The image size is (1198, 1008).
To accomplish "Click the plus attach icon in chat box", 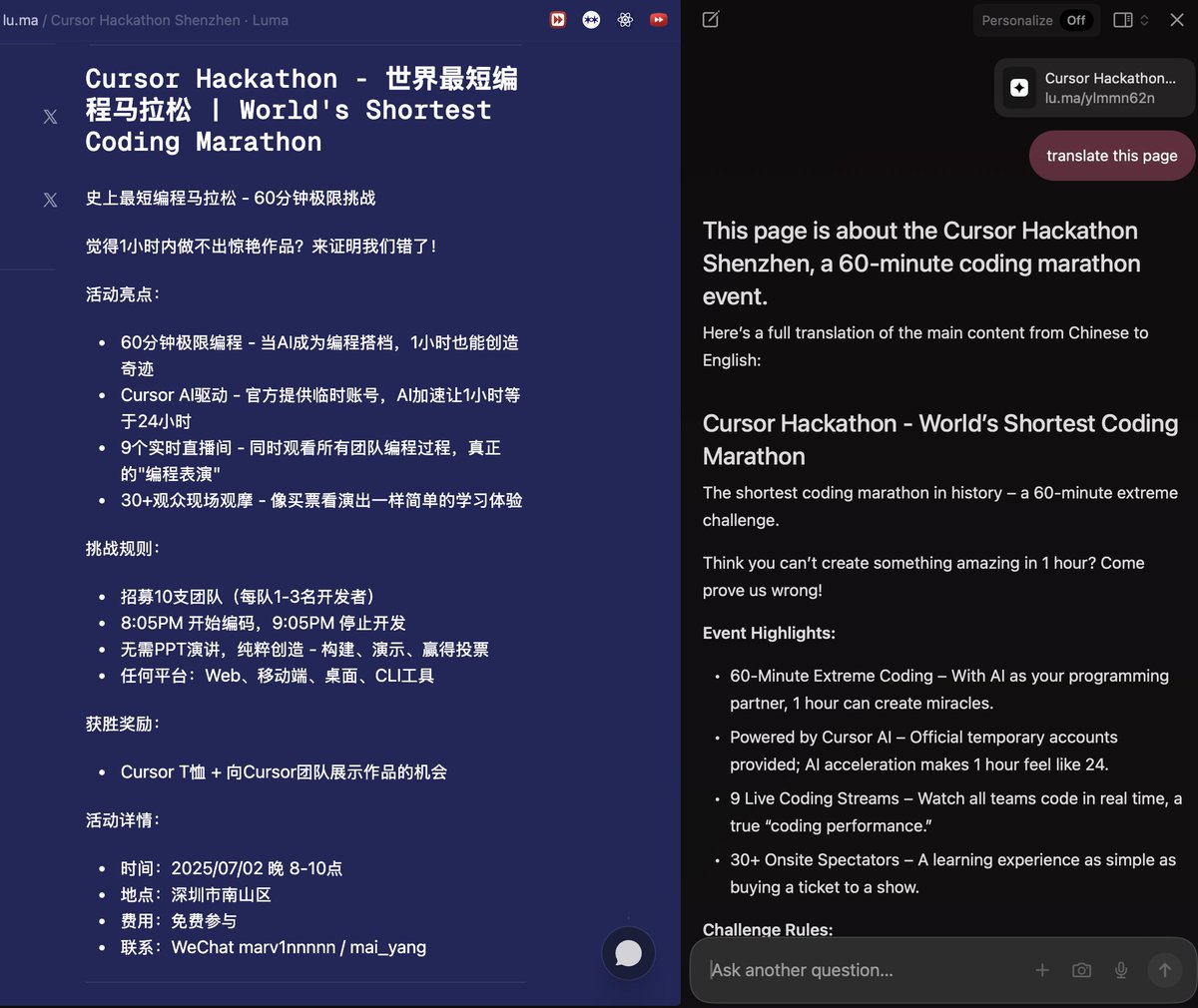I will [x=1042, y=970].
